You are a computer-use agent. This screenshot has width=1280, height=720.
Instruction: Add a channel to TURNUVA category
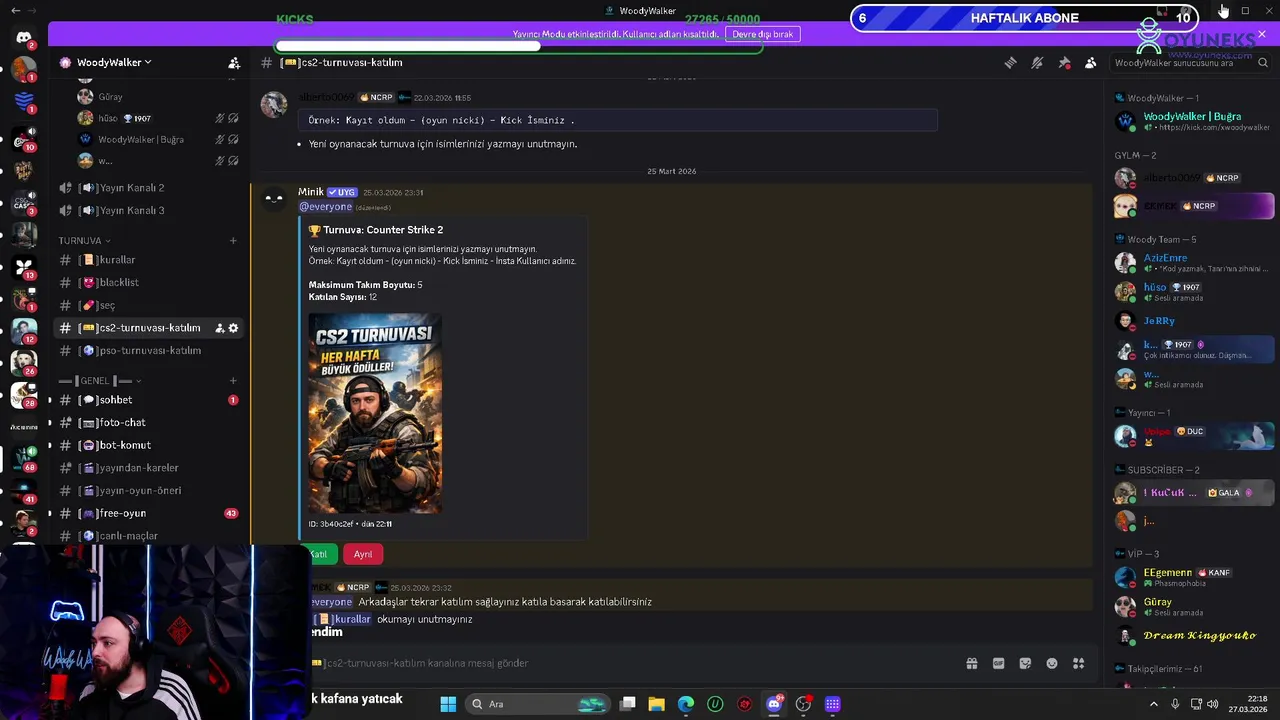233,241
